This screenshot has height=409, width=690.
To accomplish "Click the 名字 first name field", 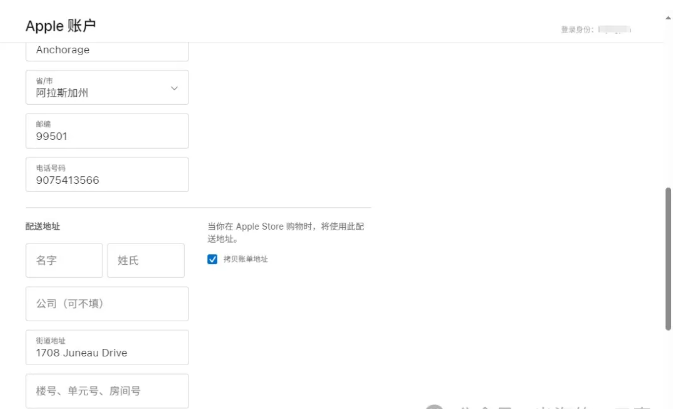I will coord(64,261).
